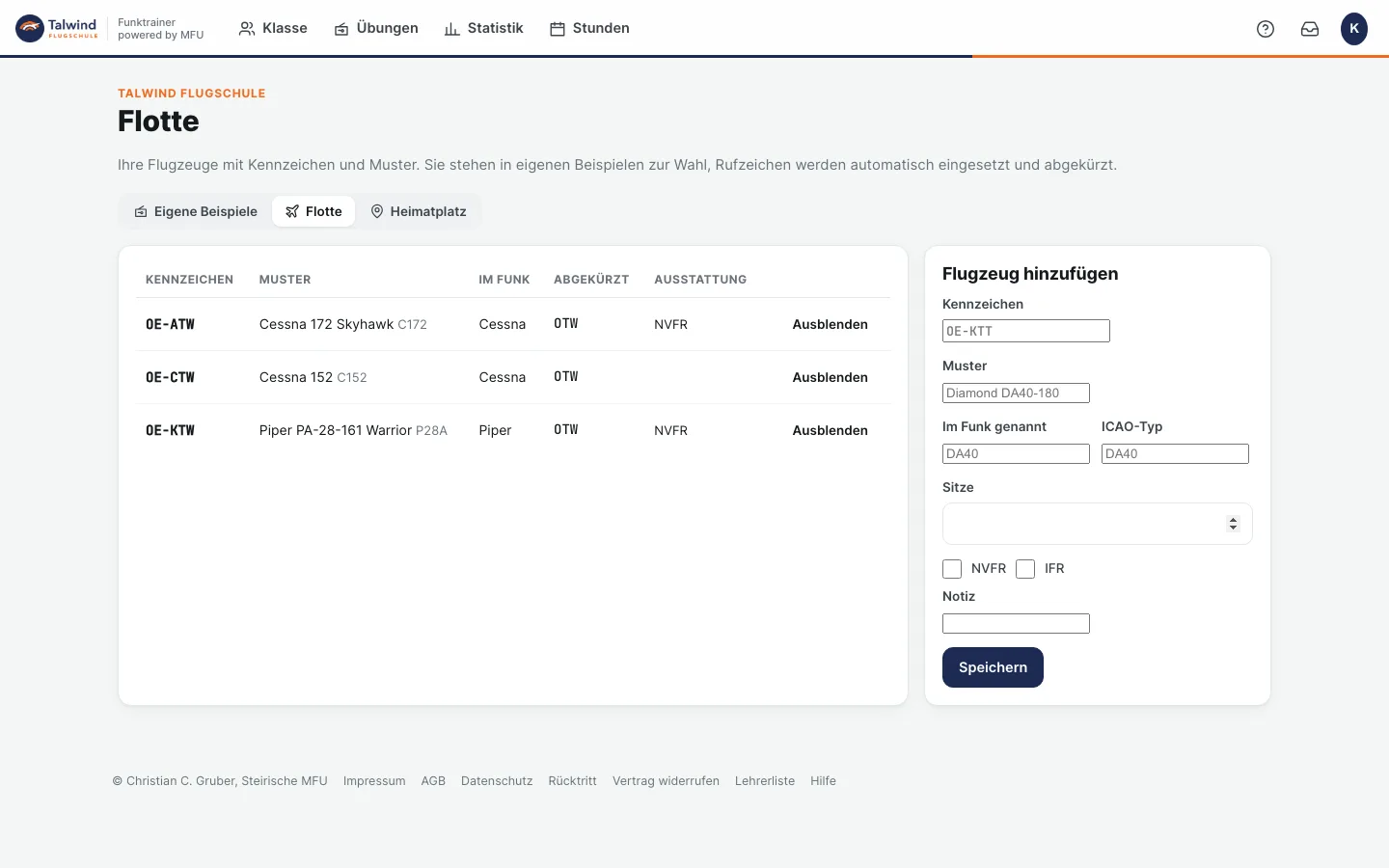The height and width of the screenshot is (868, 1389).
Task: Select the Flotte tab
Action: point(313,211)
